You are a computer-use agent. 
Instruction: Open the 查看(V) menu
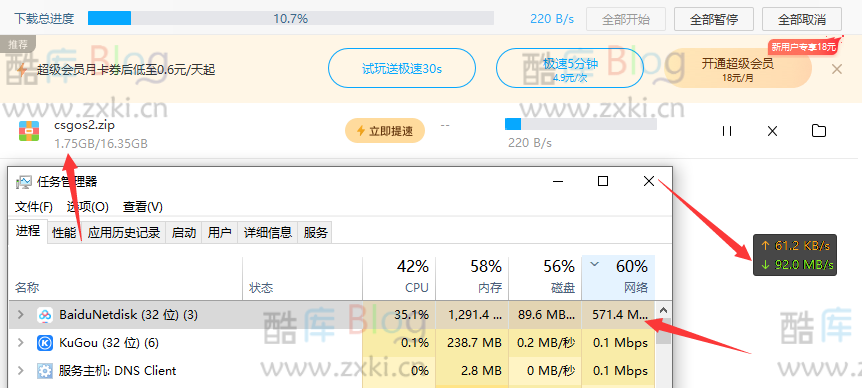click(x=143, y=207)
